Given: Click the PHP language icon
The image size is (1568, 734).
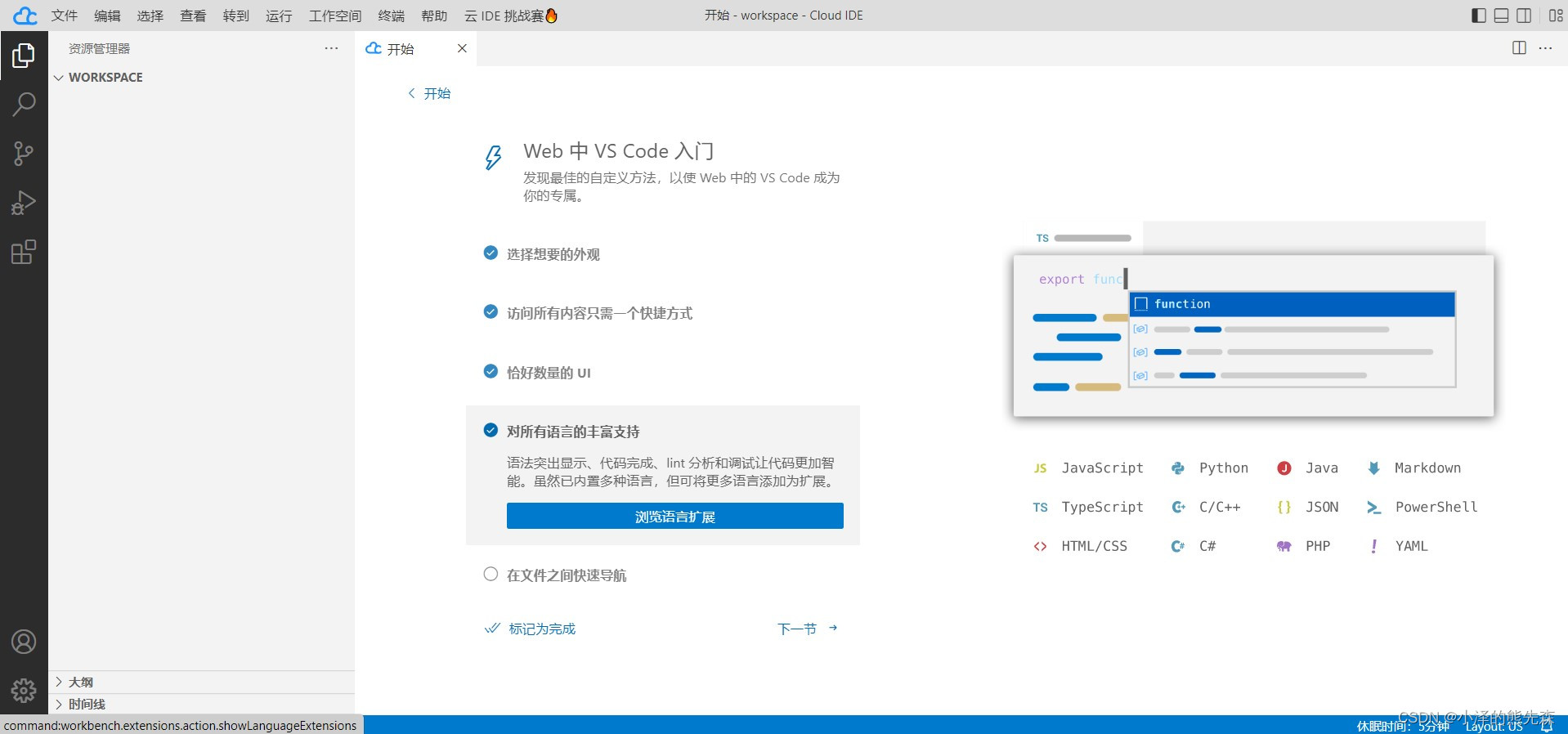Looking at the screenshot, I should pos(1284,546).
